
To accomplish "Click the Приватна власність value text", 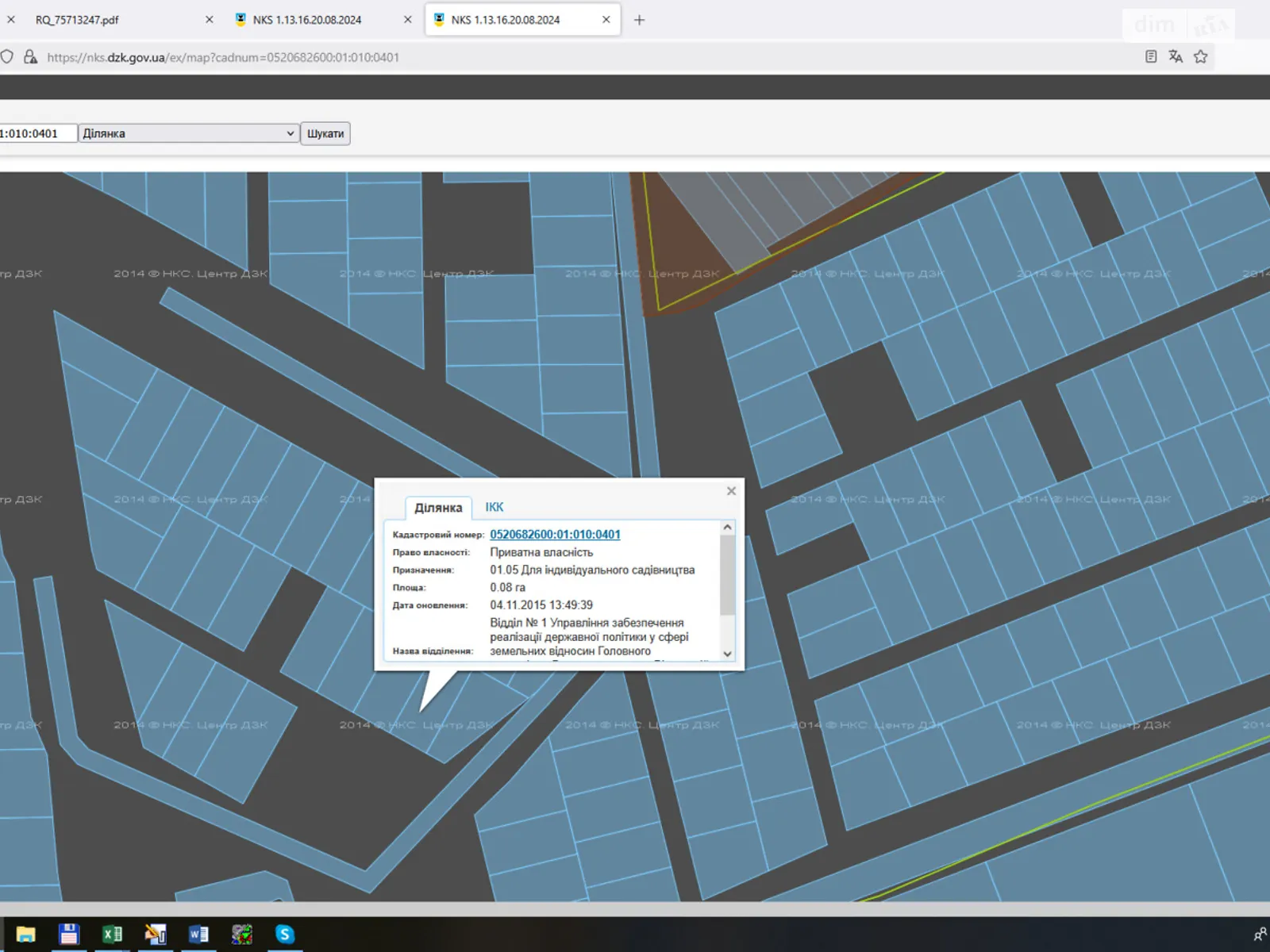I will tap(541, 552).
